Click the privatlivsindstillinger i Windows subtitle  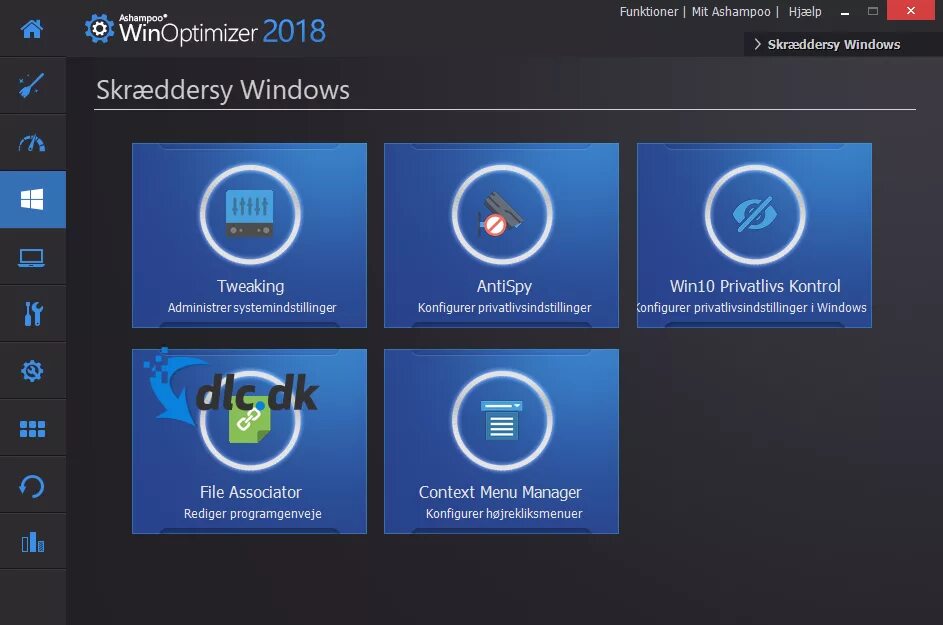coord(754,307)
